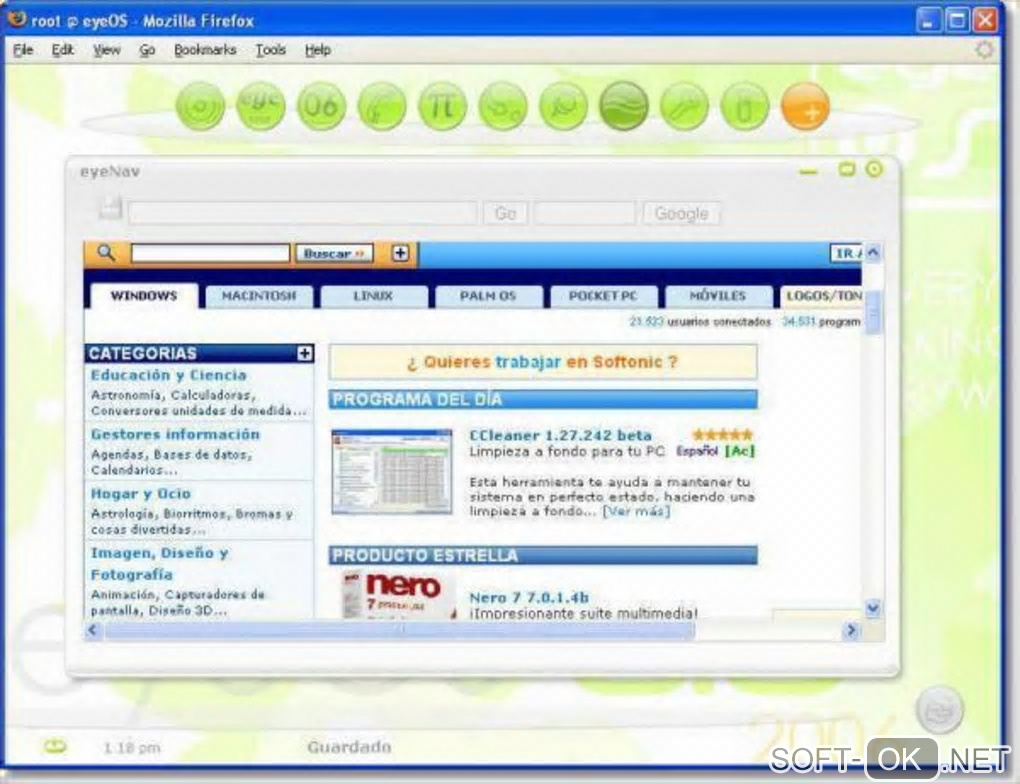Viewport: 1020px width, 784px height.
Task: Open the Firefox File menu
Action: pos(23,50)
